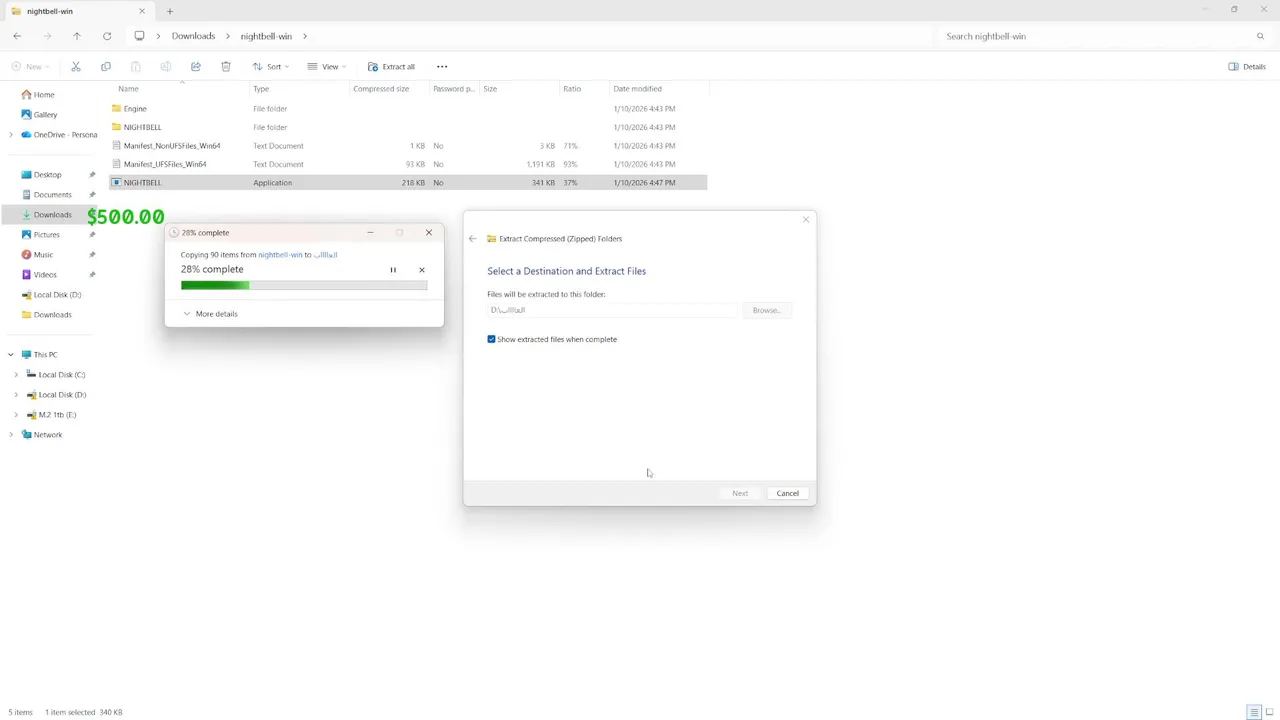This screenshot has width=1280, height=720.
Task: Click the search magnifier icon
Action: (1260, 36)
